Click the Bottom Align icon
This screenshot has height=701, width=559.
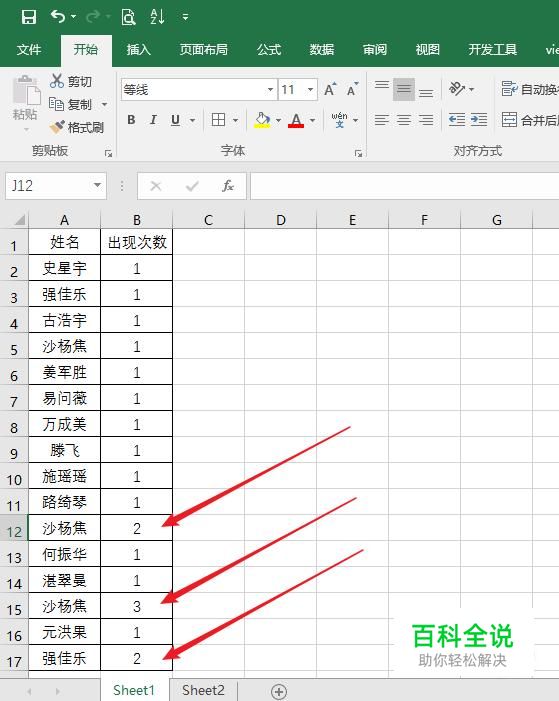tap(426, 93)
